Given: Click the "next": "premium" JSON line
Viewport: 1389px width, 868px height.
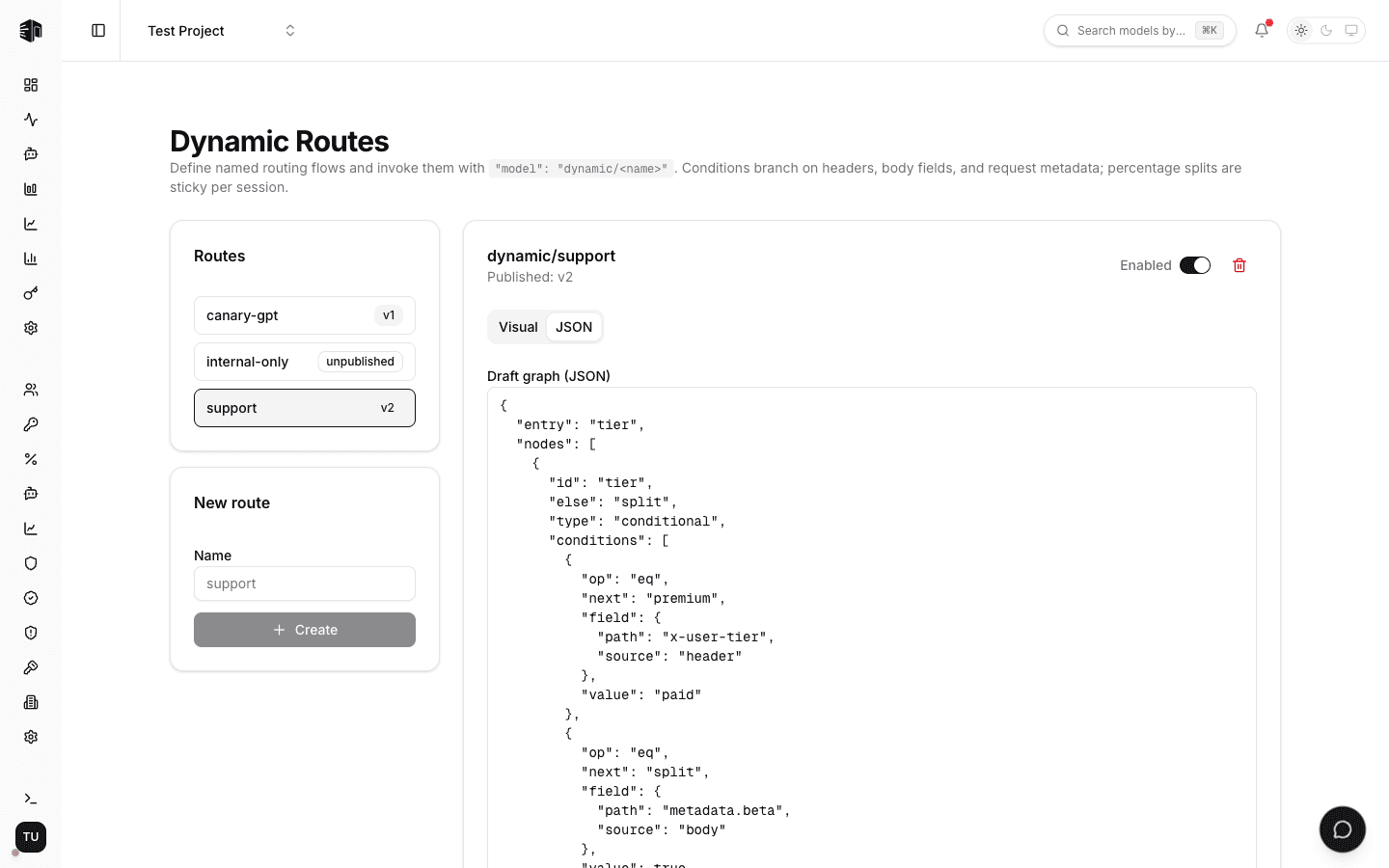Looking at the screenshot, I should (653, 598).
